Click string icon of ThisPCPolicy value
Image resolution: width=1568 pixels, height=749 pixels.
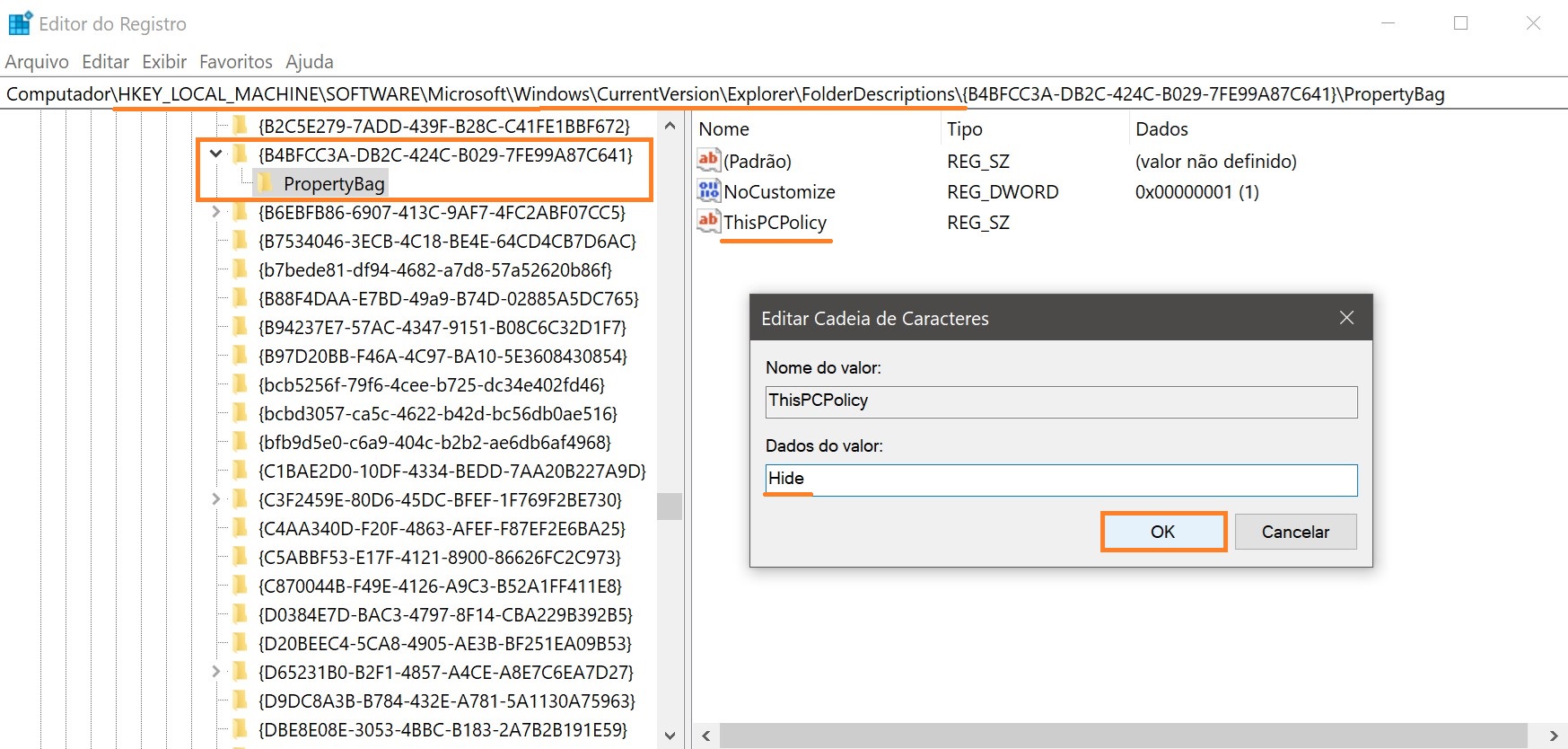click(708, 222)
